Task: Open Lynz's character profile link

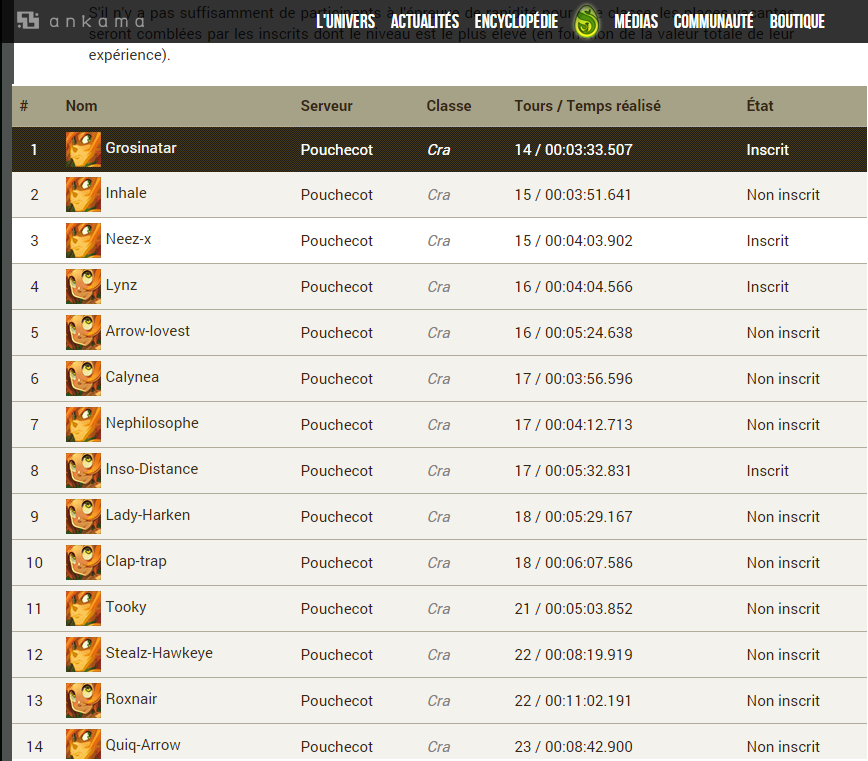Action: point(121,285)
